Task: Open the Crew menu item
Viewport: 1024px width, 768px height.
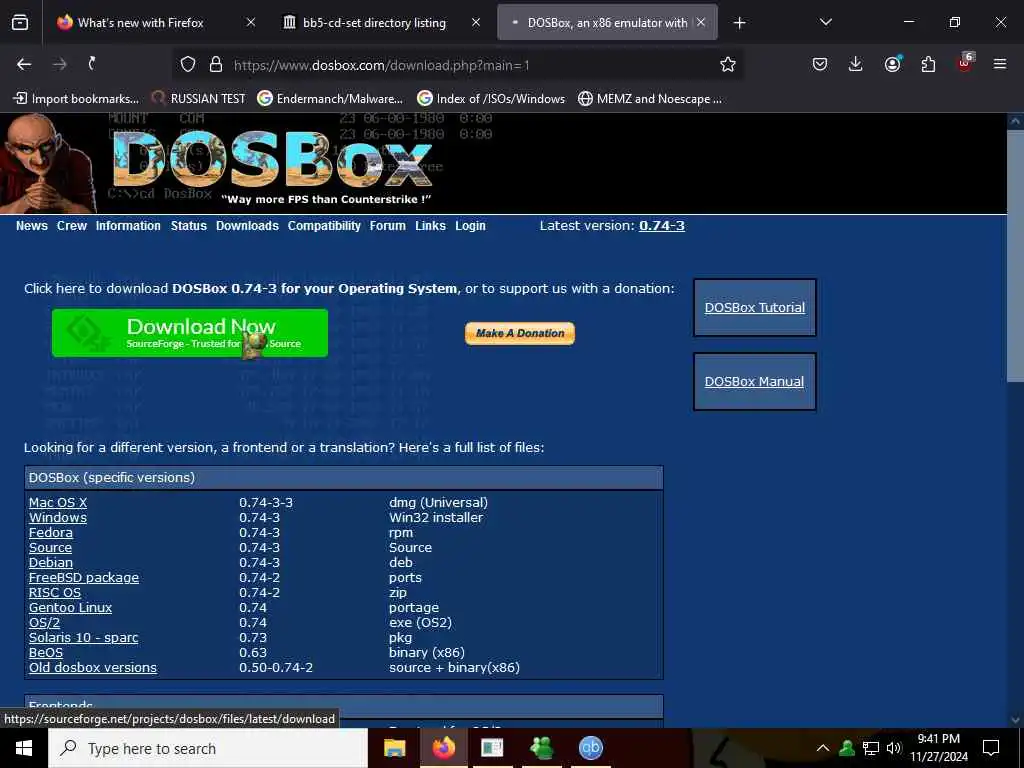Action: [72, 225]
